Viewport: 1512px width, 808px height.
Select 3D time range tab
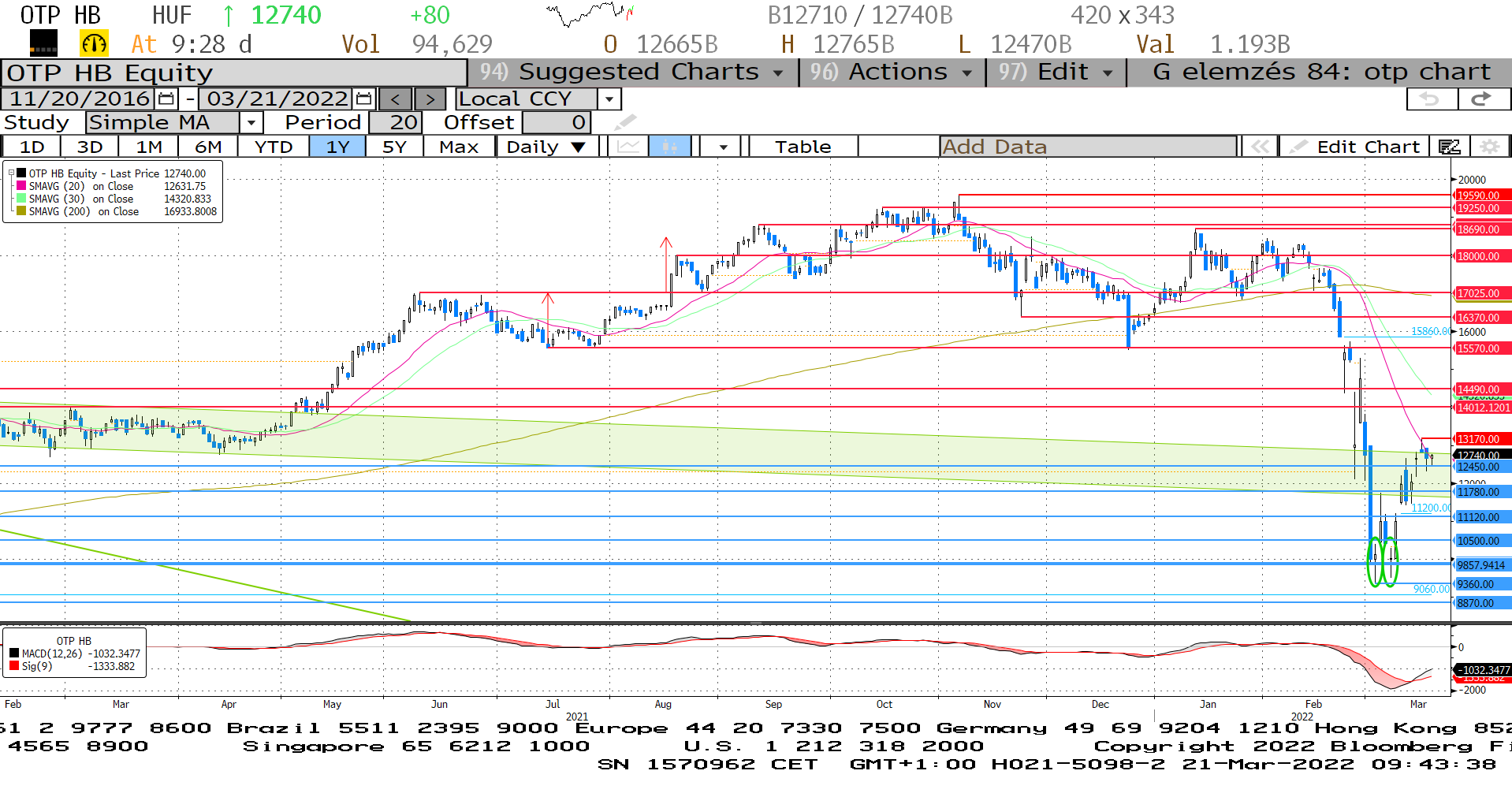(90, 147)
